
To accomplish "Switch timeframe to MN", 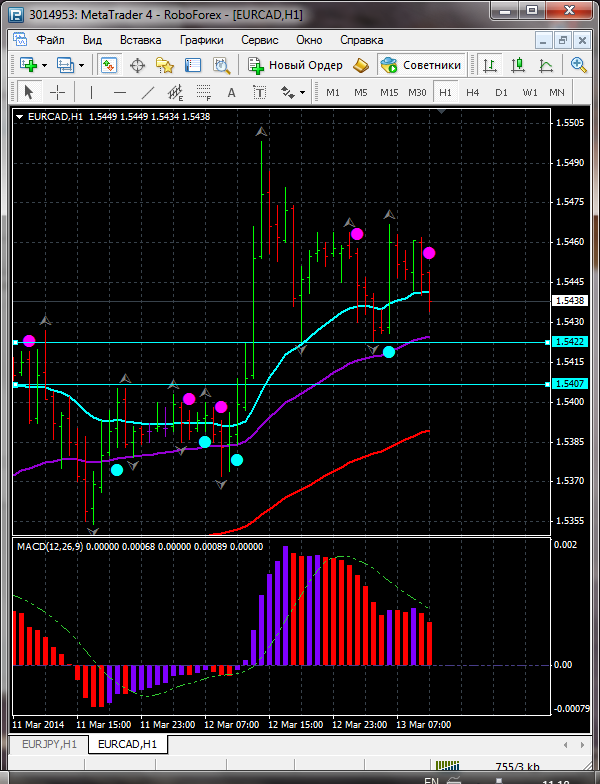I will [556, 92].
